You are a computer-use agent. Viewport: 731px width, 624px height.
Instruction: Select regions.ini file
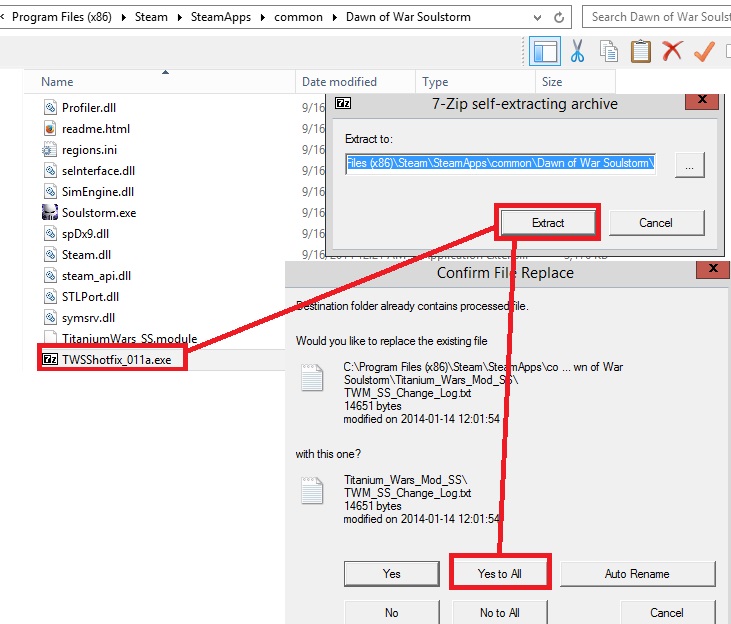(89, 150)
